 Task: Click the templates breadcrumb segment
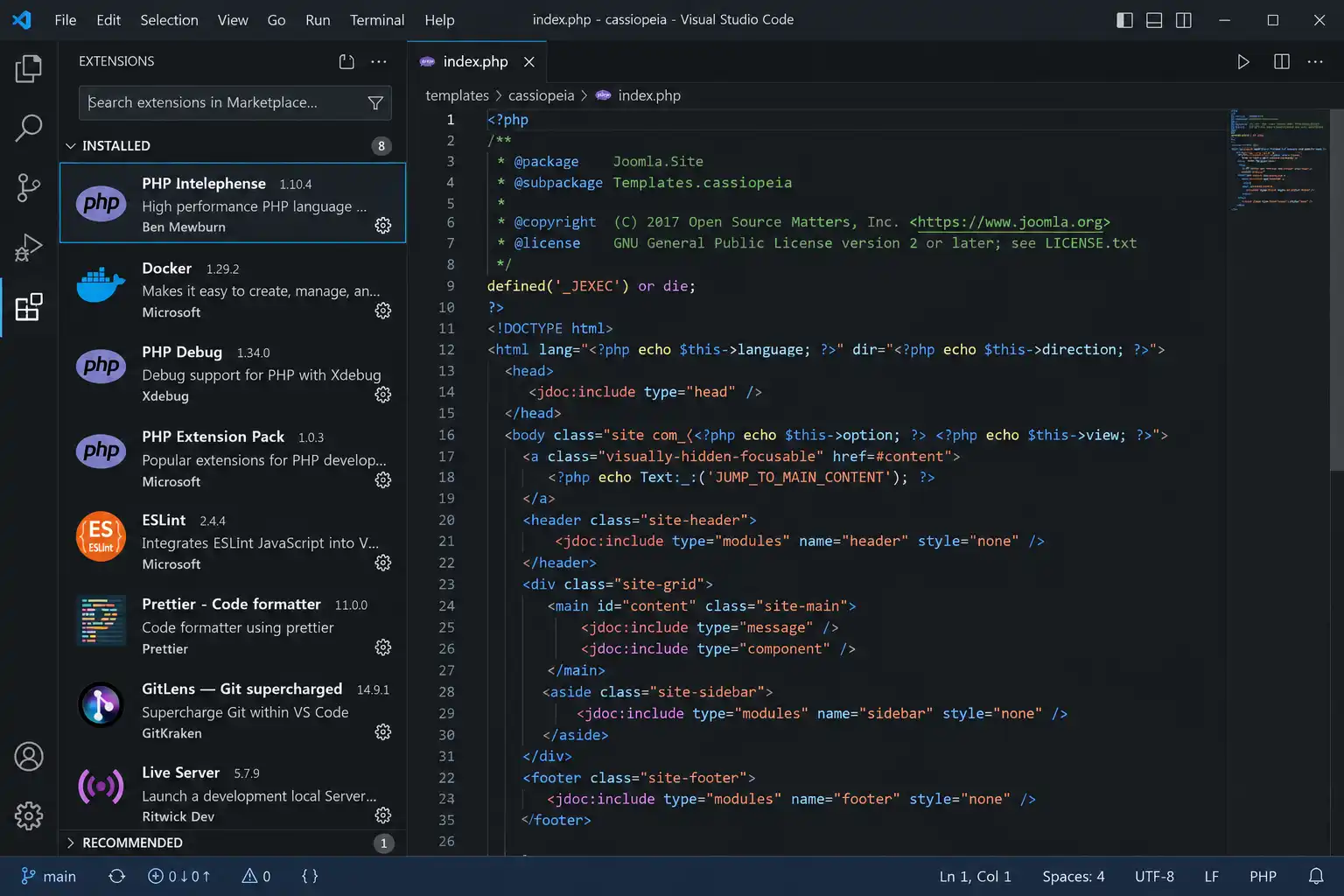457,95
